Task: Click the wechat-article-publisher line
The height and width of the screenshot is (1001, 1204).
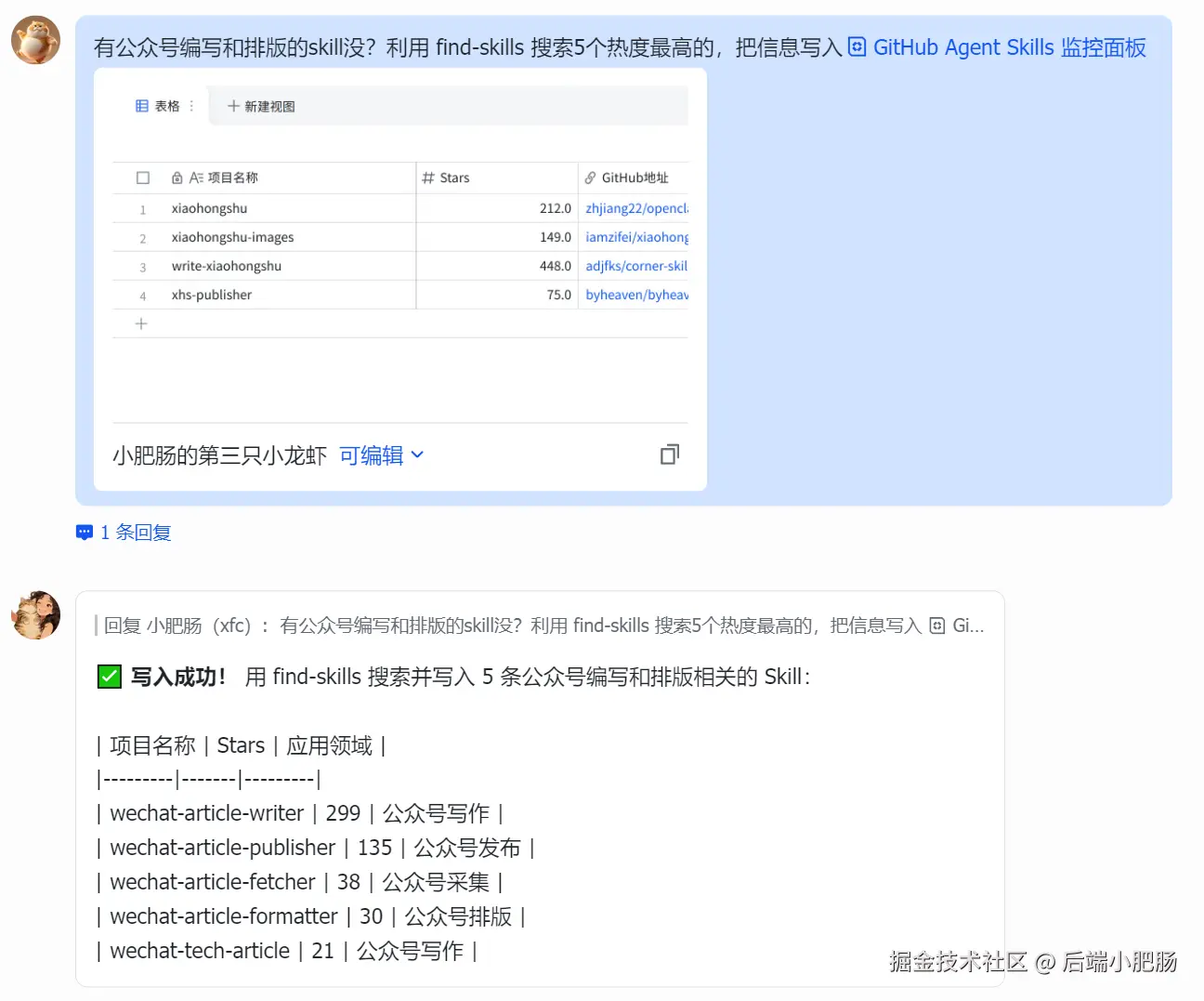Action: [316, 848]
